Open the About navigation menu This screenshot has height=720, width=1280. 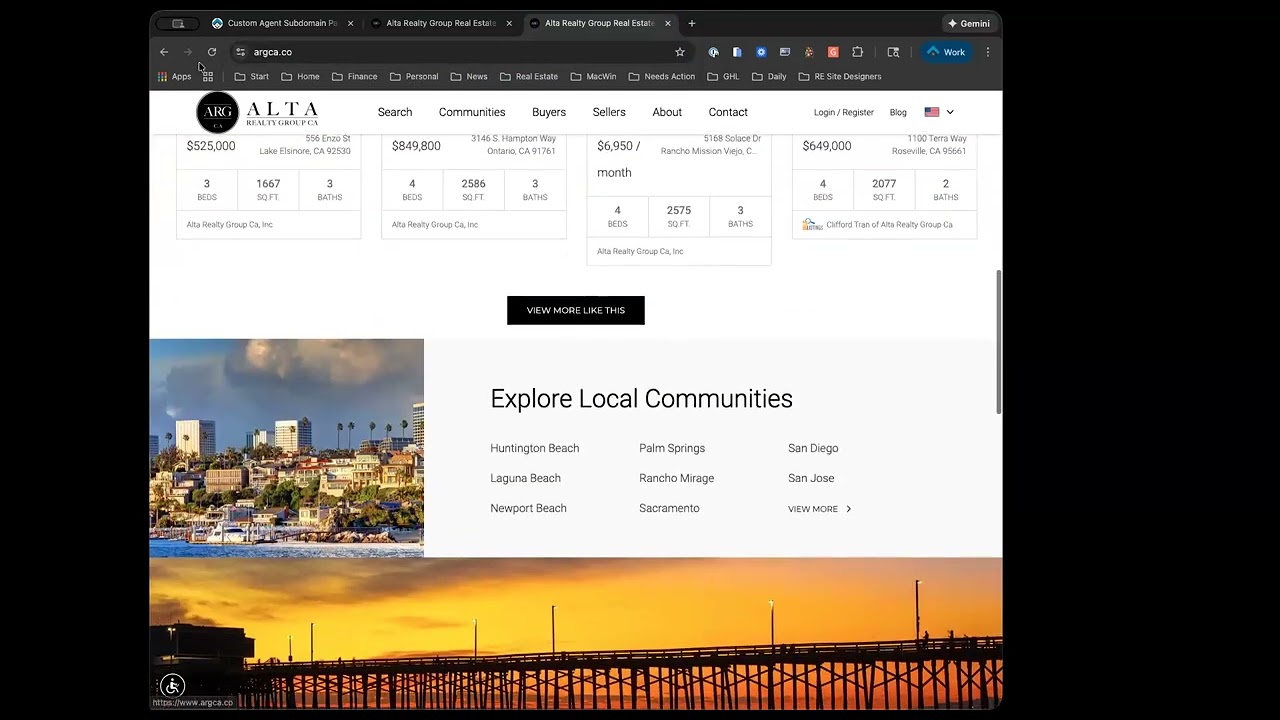[667, 112]
